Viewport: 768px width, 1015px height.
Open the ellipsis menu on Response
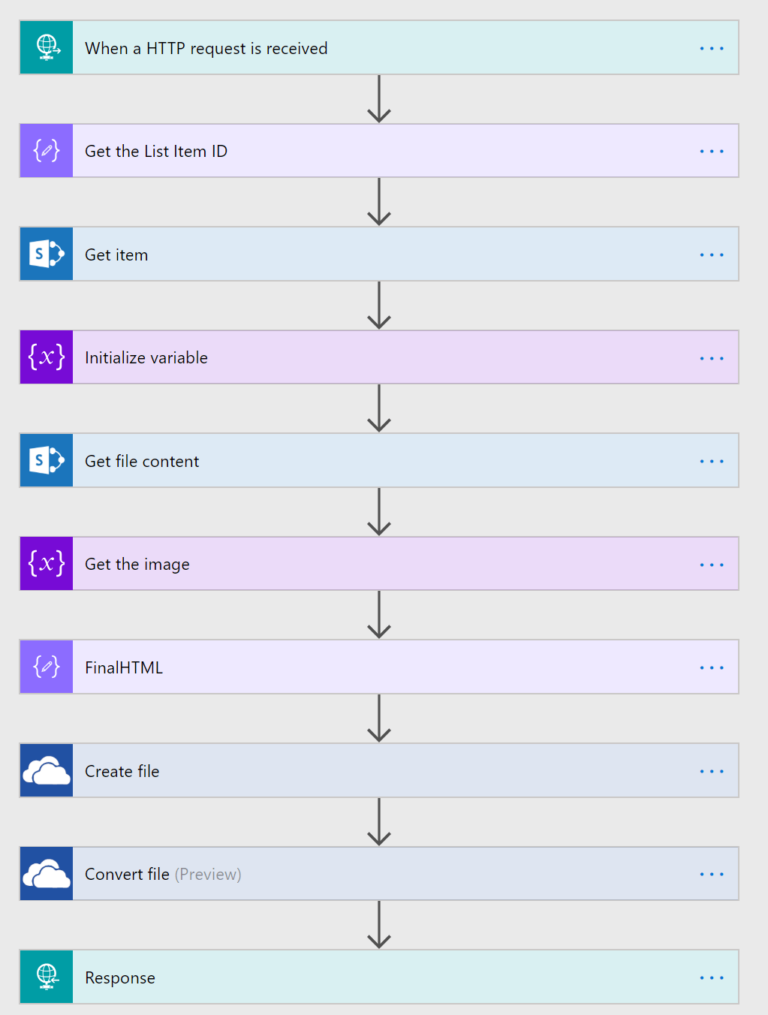pos(711,977)
